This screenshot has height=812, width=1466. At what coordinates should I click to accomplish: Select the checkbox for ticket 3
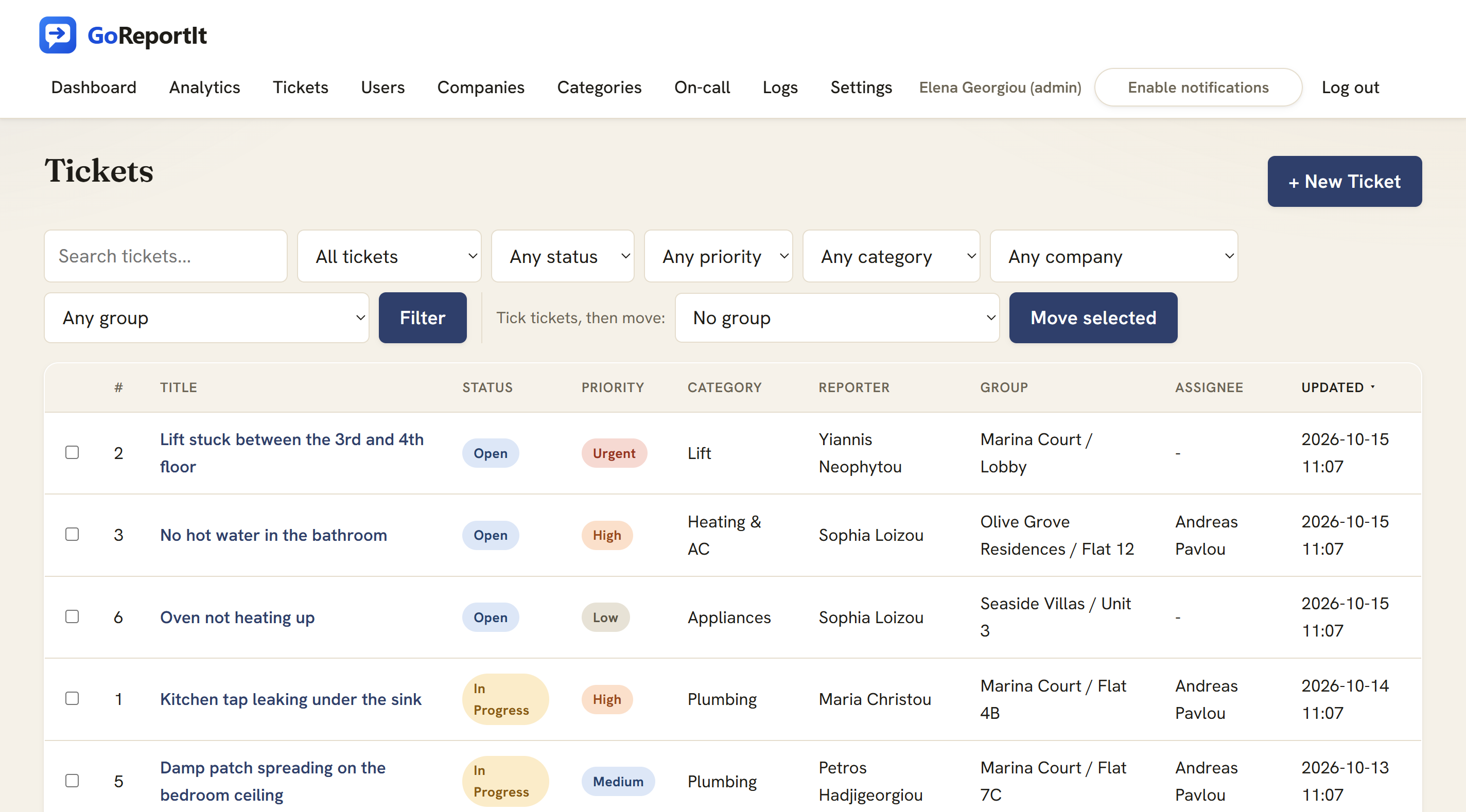[x=72, y=534]
